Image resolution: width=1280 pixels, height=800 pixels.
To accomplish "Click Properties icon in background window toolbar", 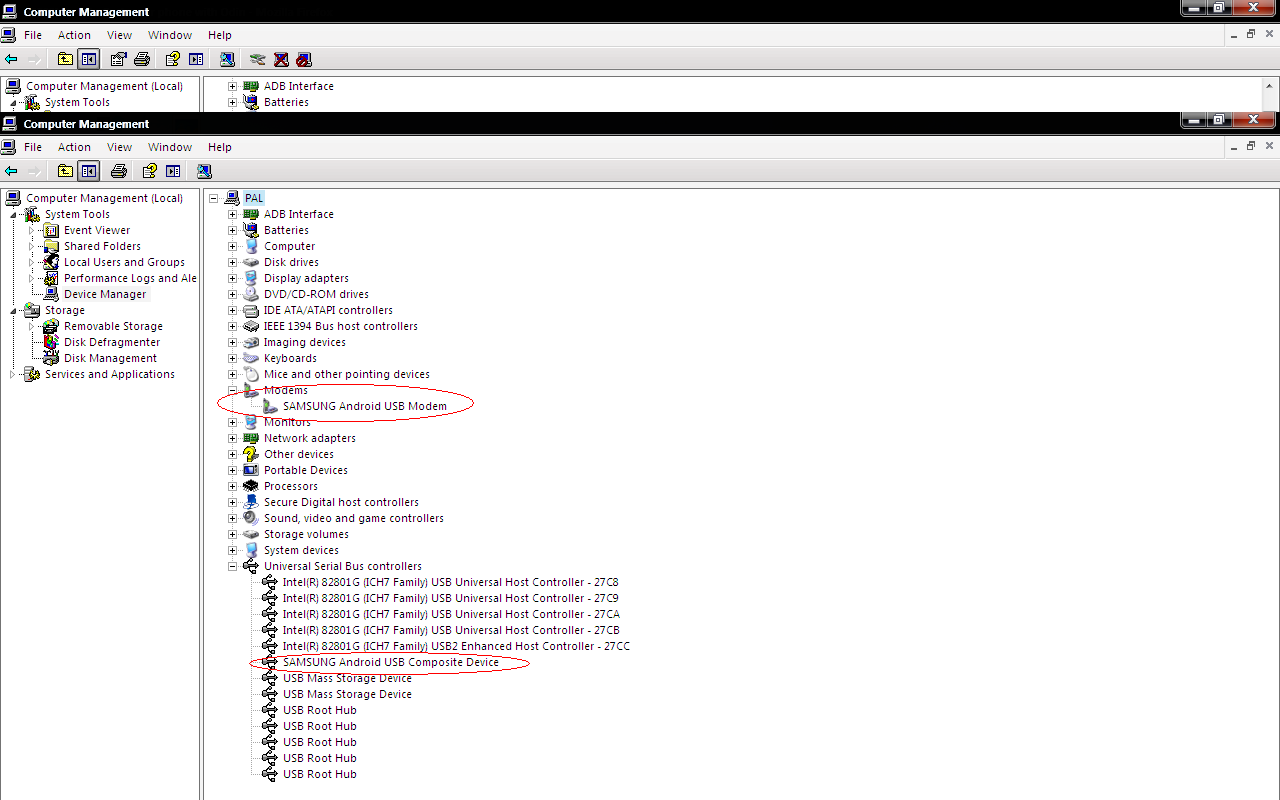I will 119,59.
